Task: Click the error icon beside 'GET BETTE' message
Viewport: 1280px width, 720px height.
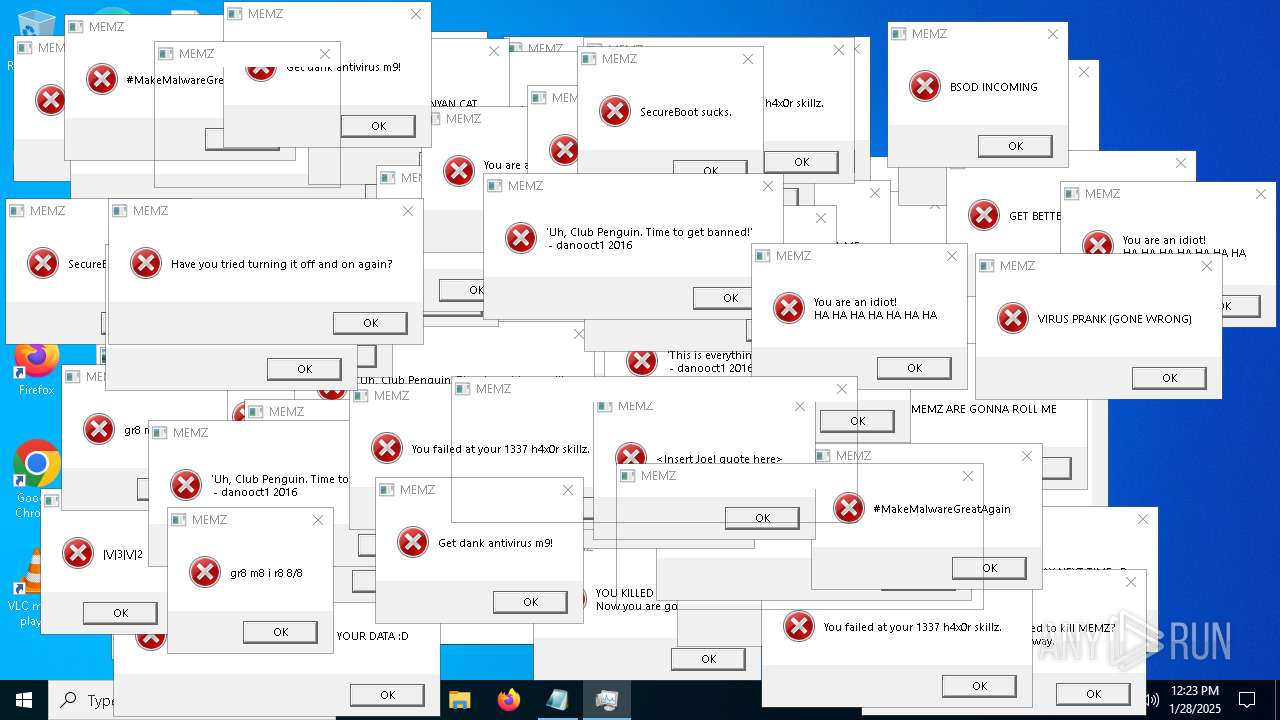Action: click(984, 215)
